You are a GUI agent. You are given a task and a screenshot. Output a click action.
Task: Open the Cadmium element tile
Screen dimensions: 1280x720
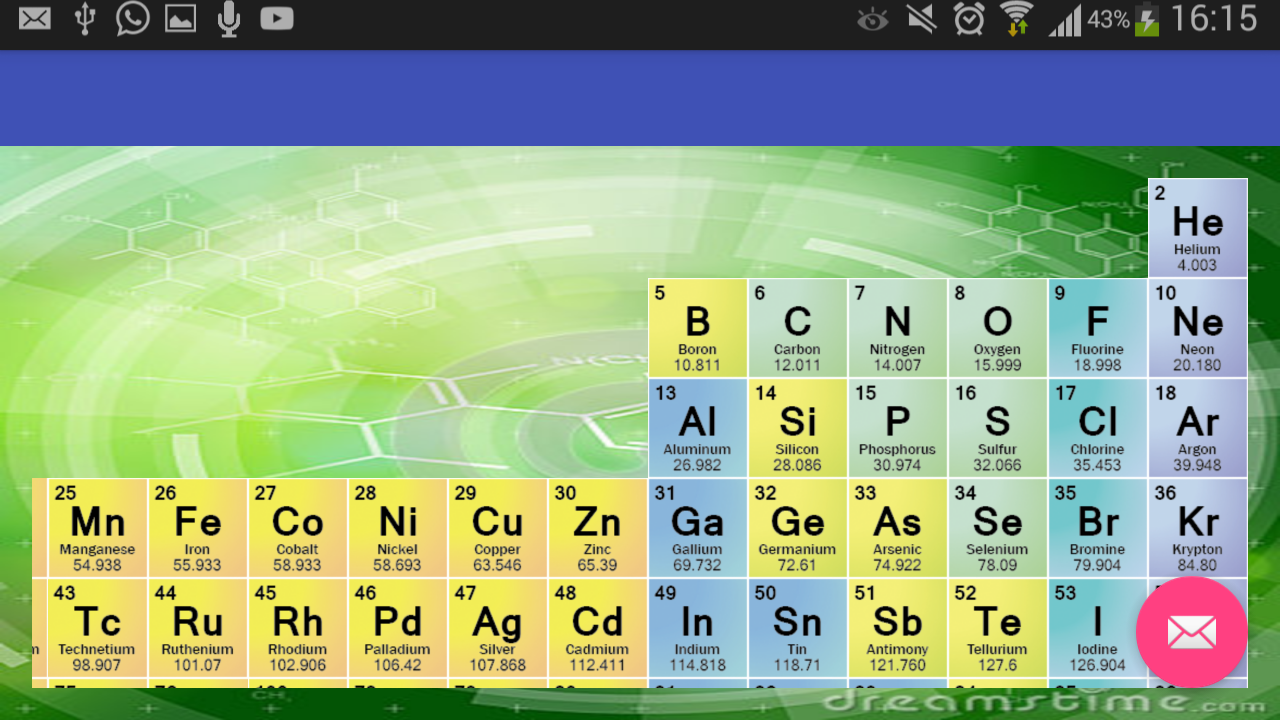(x=598, y=628)
